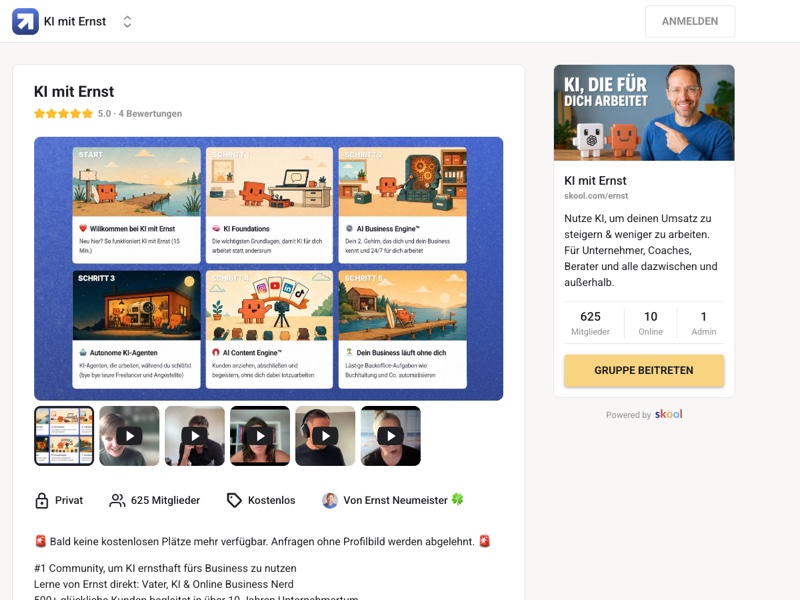Open the skool.com/ernst link

[x=596, y=195]
